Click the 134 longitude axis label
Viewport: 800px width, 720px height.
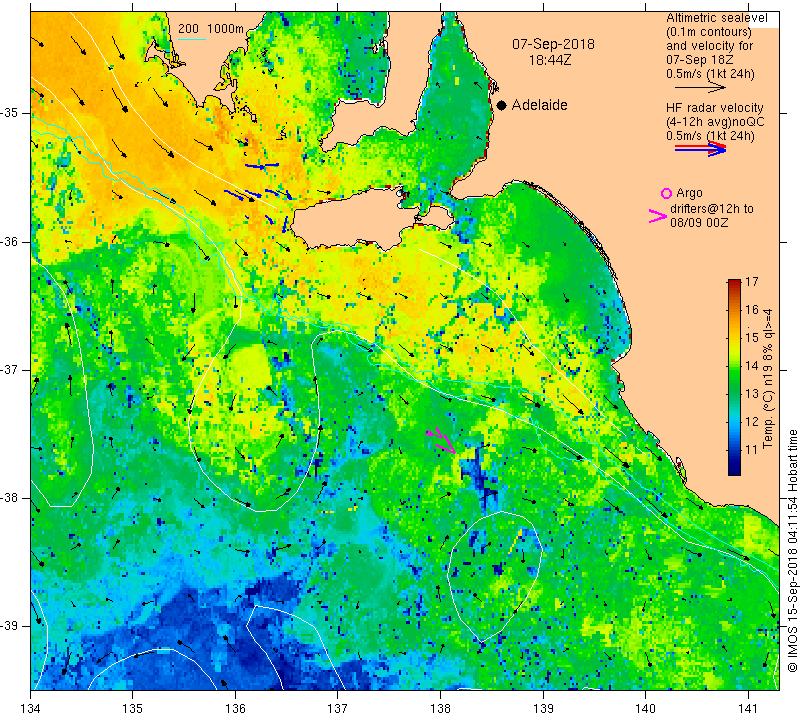(x=31, y=708)
